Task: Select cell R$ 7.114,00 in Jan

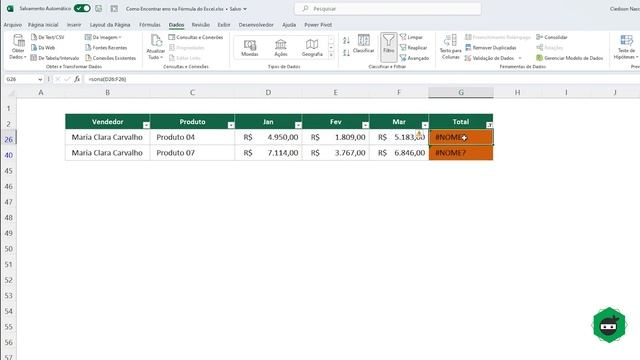Action: (268, 153)
